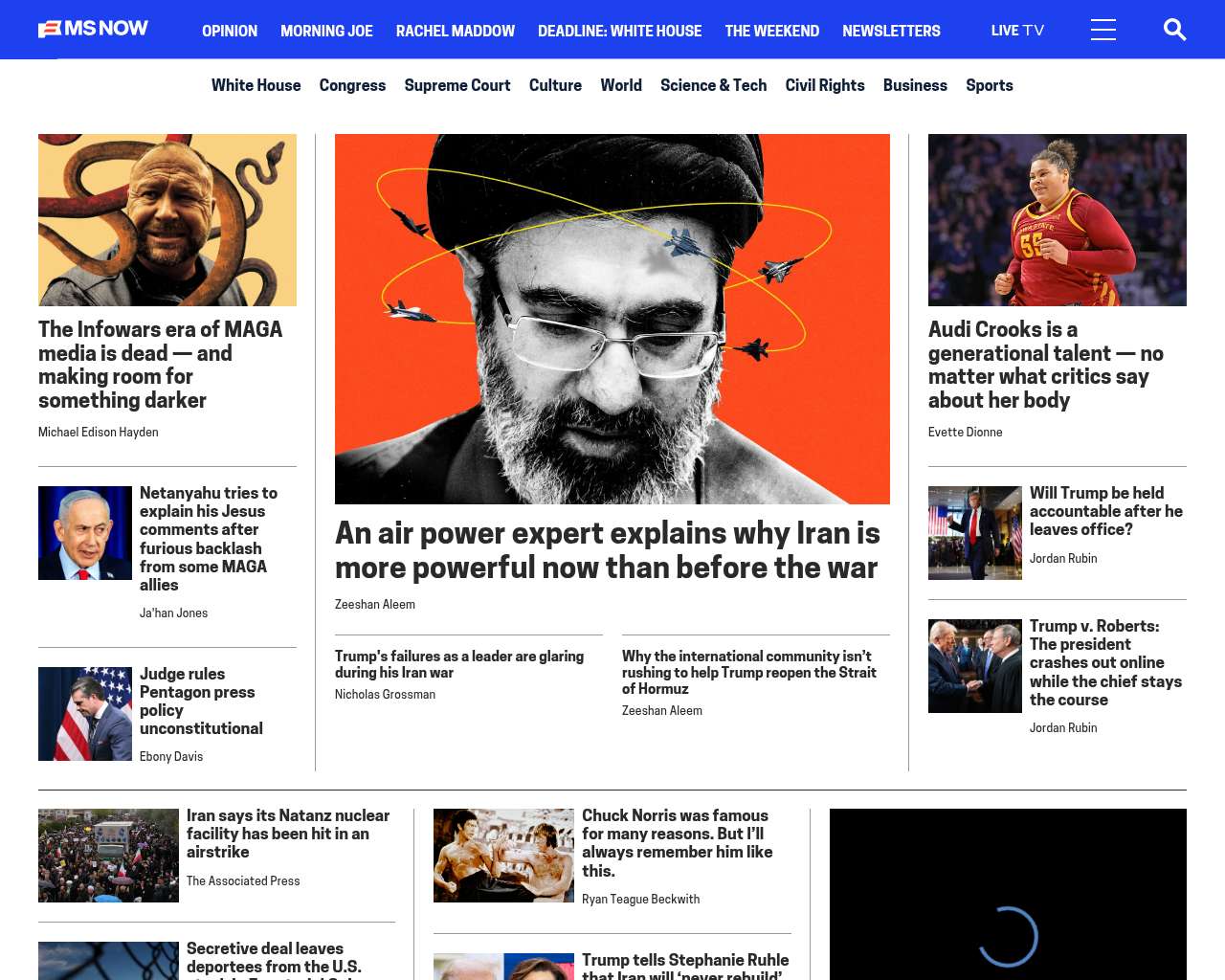
Task: Open the Pentagon press policy thumbnail
Action: tap(85, 714)
